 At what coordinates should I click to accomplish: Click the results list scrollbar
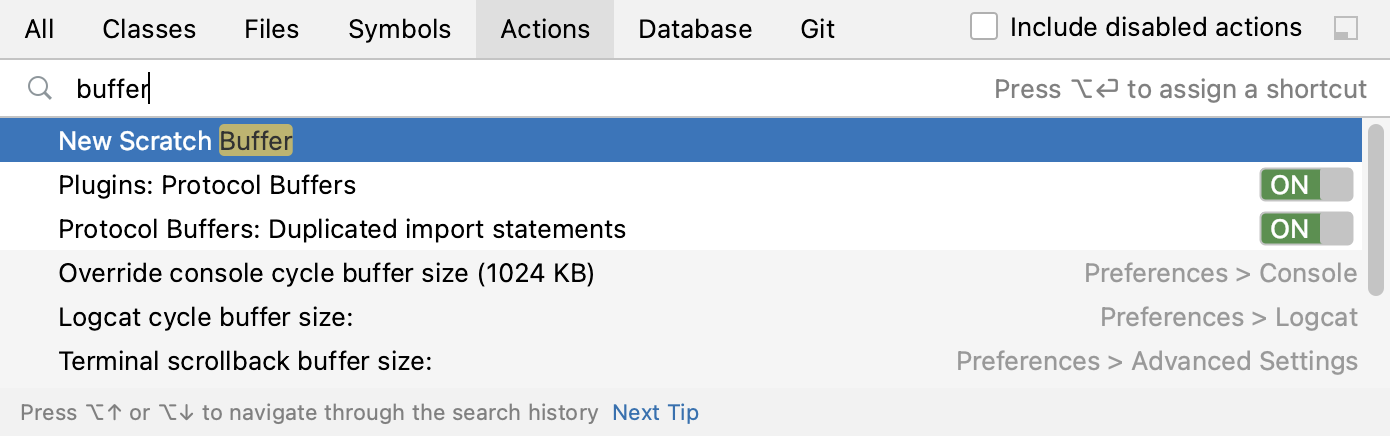coord(1376,210)
